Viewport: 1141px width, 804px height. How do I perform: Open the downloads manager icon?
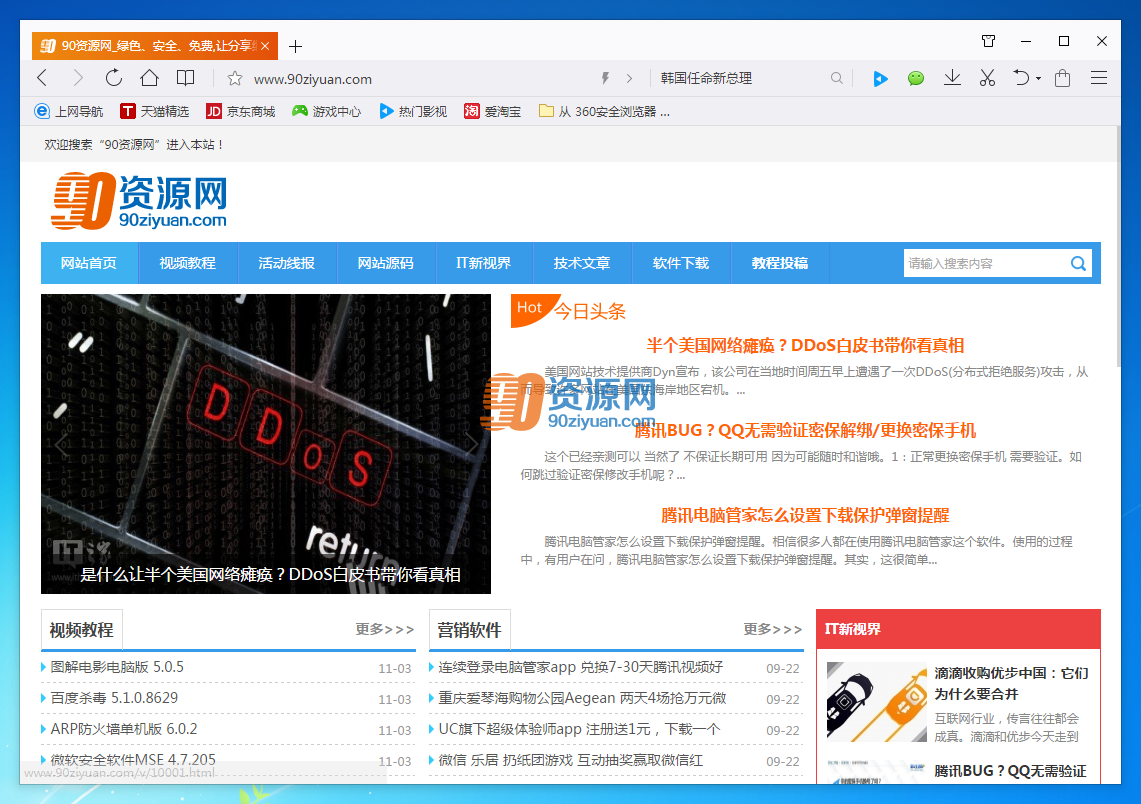[952, 78]
